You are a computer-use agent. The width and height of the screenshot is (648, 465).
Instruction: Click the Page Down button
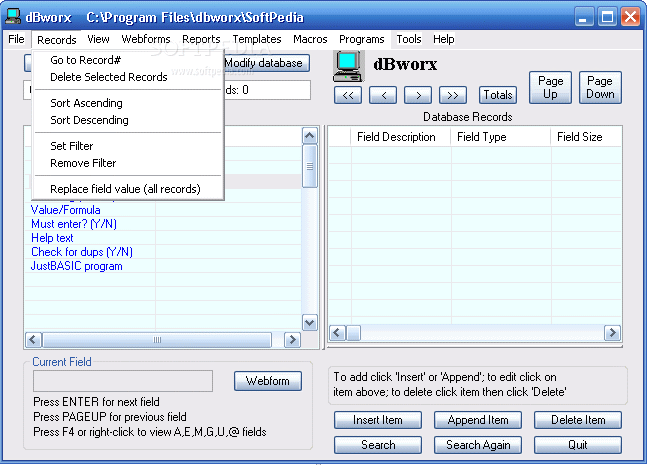pyautogui.click(x=600, y=88)
